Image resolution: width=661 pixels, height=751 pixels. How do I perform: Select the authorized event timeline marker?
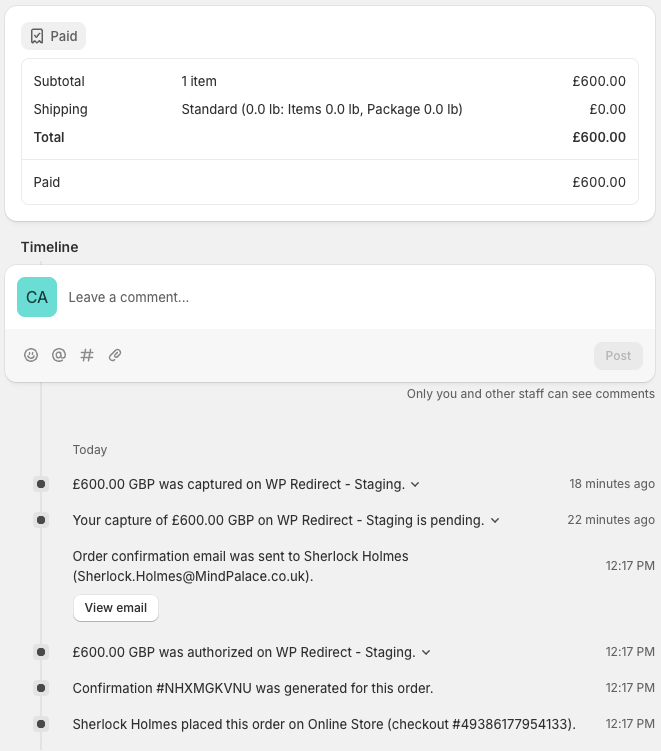click(x=41, y=652)
